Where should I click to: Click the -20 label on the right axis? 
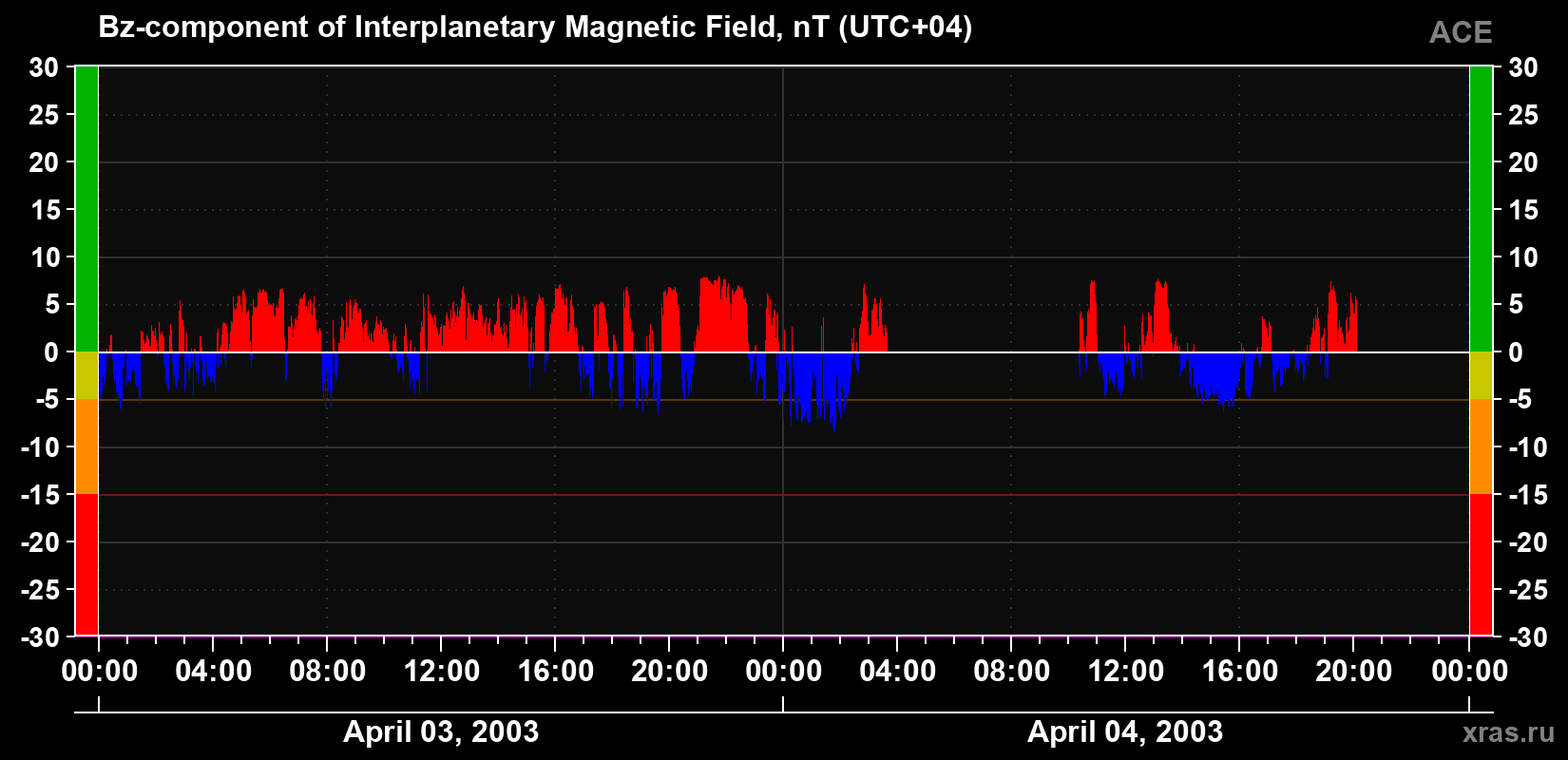pyautogui.click(x=1528, y=542)
